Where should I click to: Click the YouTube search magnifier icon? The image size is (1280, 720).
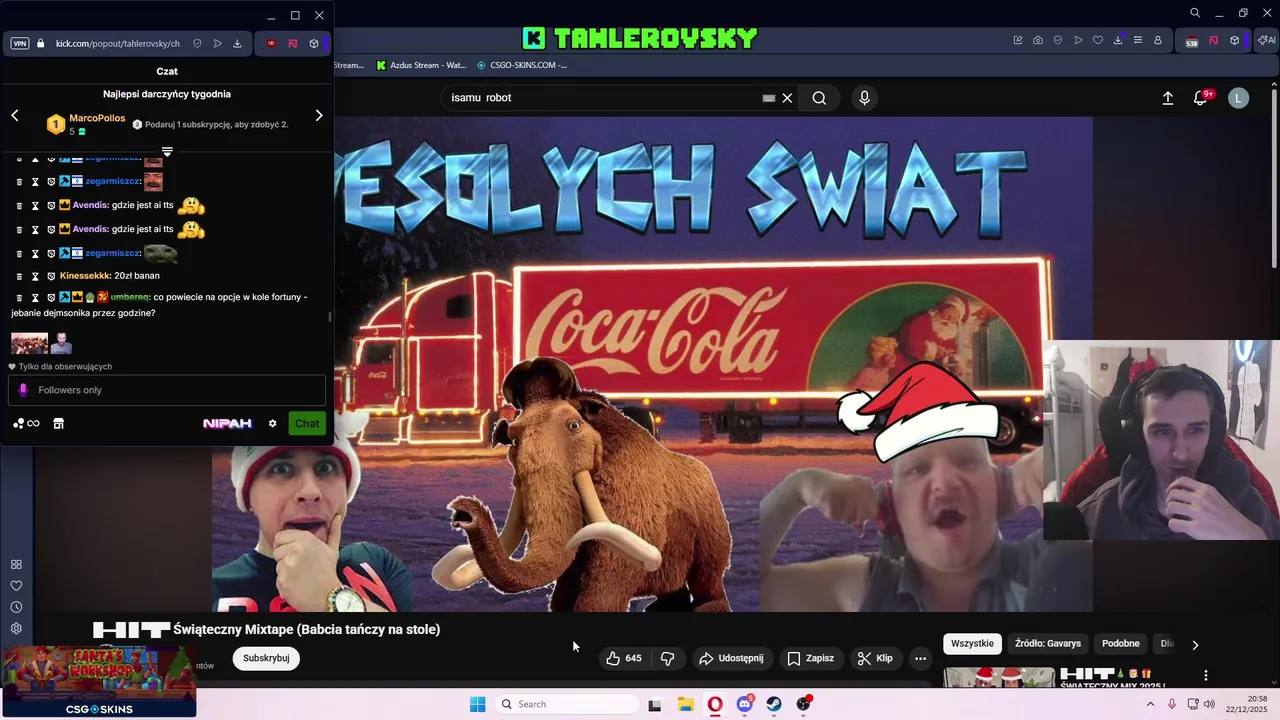tap(819, 98)
